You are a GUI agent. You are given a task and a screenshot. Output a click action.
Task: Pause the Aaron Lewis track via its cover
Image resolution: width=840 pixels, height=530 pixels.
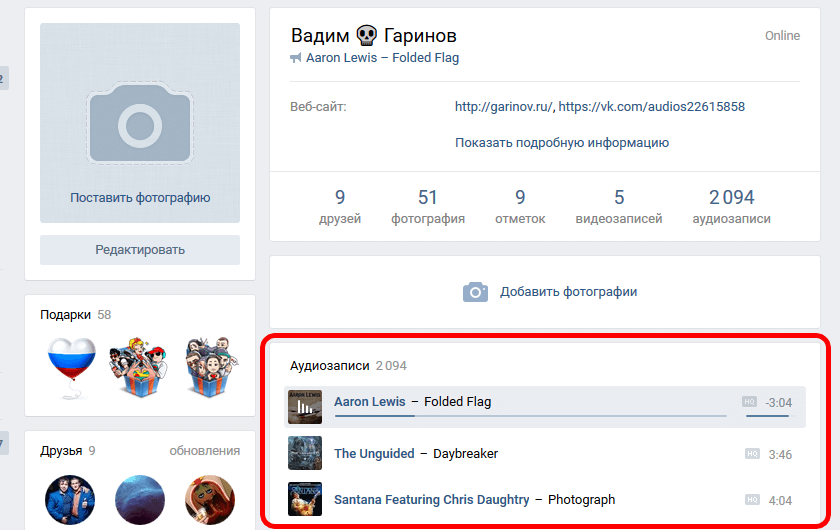click(305, 407)
